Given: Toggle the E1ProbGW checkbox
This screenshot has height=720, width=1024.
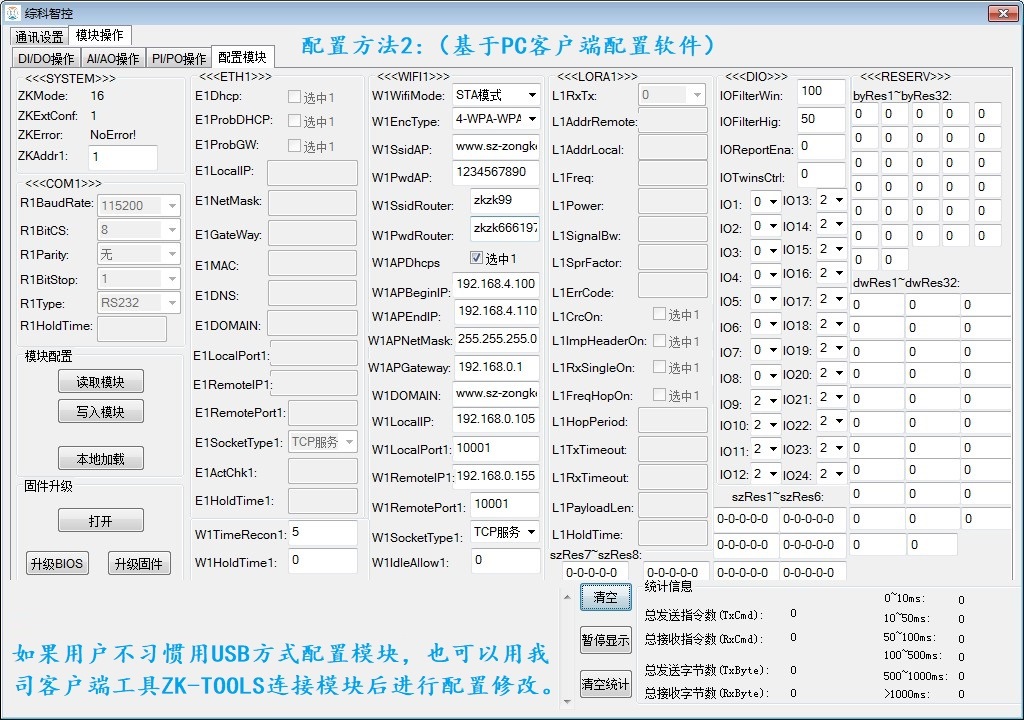Looking at the screenshot, I should coord(295,146).
